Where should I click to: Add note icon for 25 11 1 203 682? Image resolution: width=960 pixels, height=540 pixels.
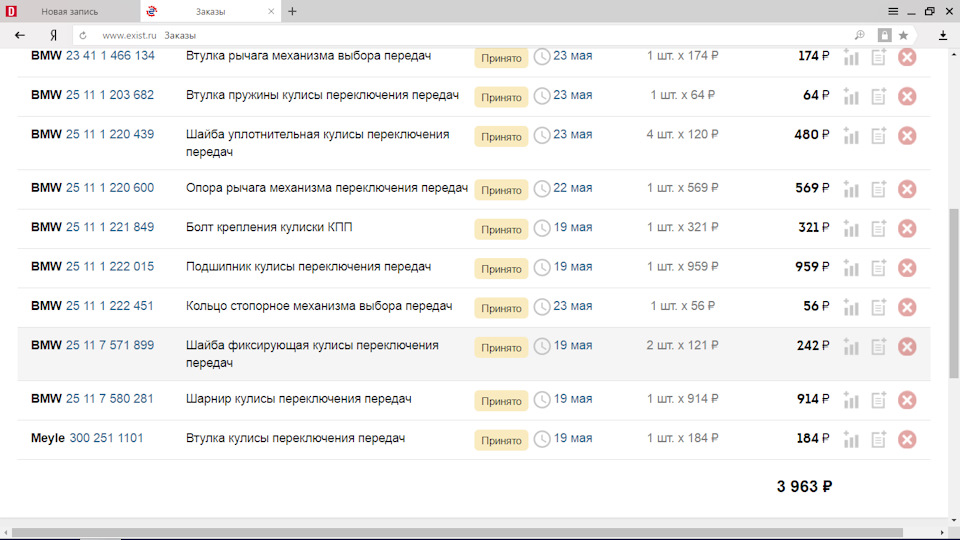click(x=879, y=96)
